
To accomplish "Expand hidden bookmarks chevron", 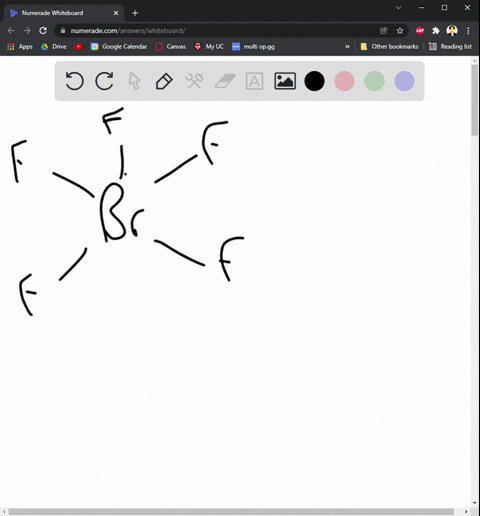I will click(347, 47).
